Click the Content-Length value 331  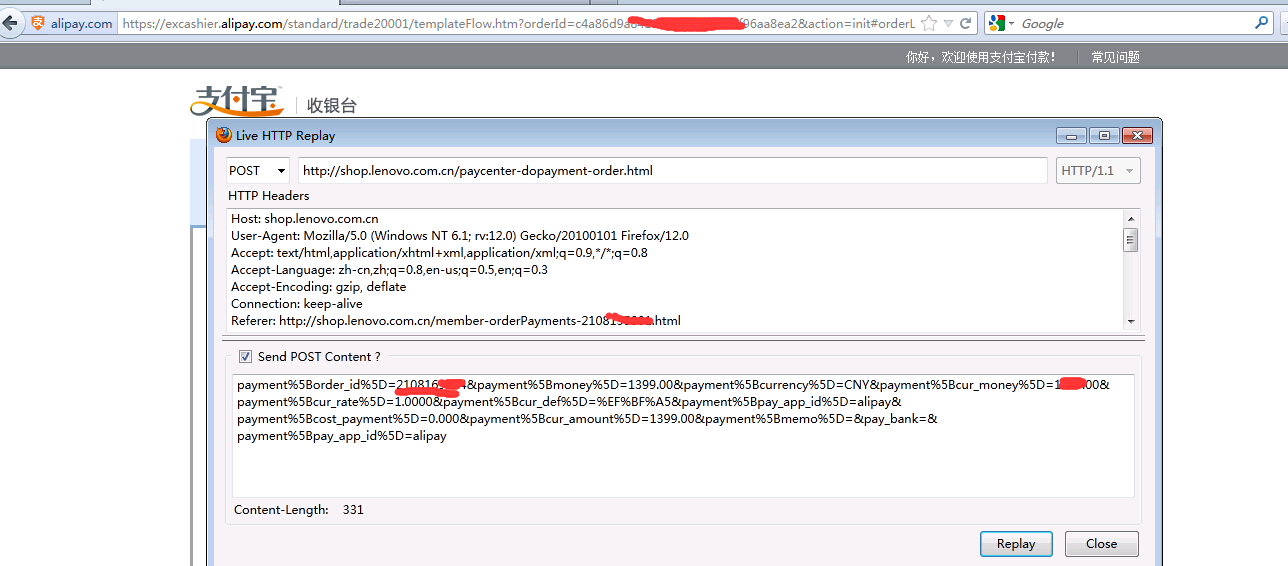click(353, 509)
